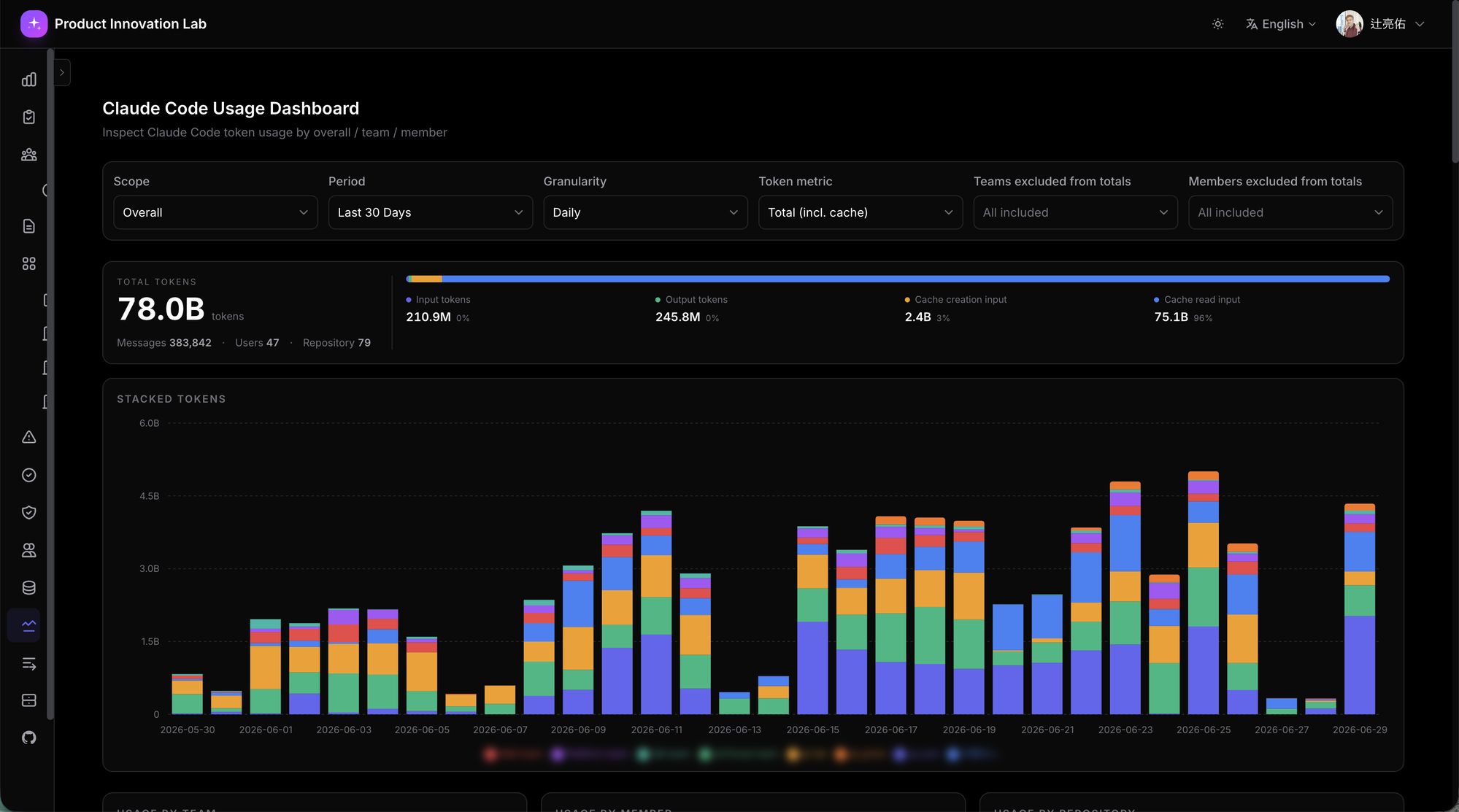
Task: Click the sidebar vertical scrollbar
Action: click(x=50, y=383)
